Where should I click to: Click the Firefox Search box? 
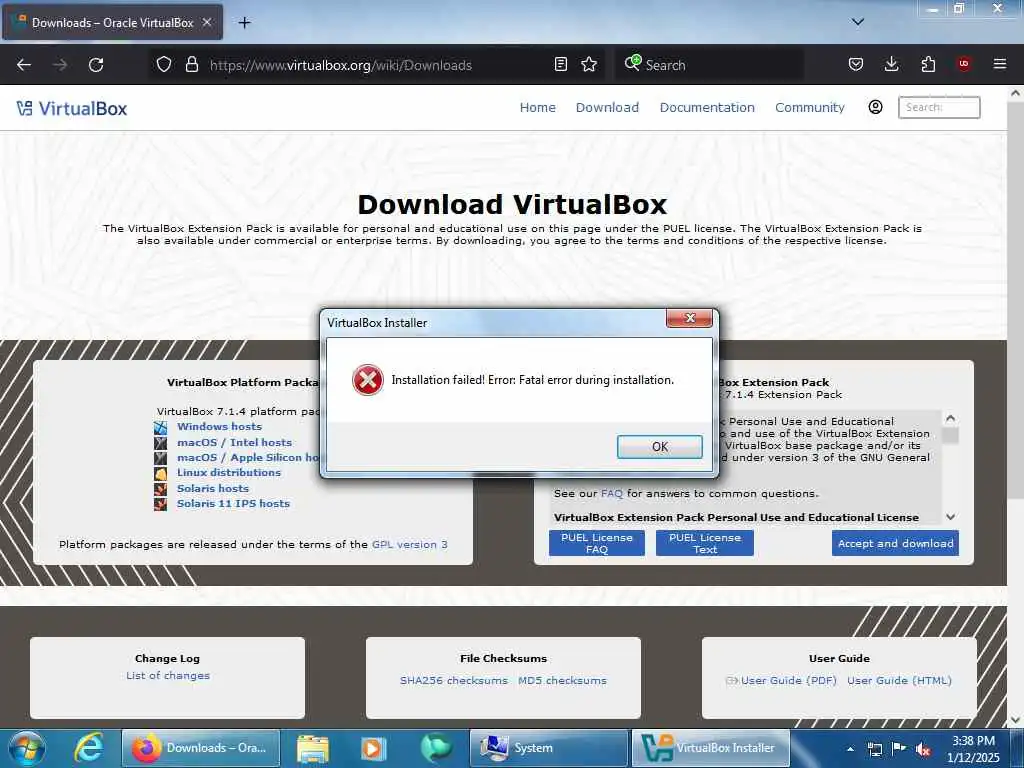click(710, 65)
